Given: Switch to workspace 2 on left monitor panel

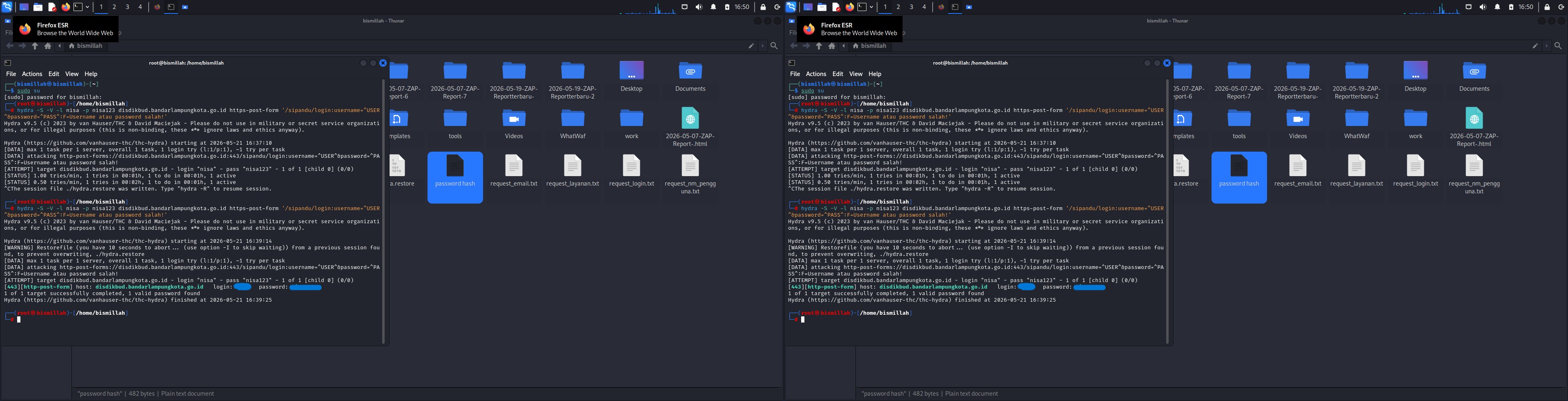Looking at the screenshot, I should pos(114,7).
